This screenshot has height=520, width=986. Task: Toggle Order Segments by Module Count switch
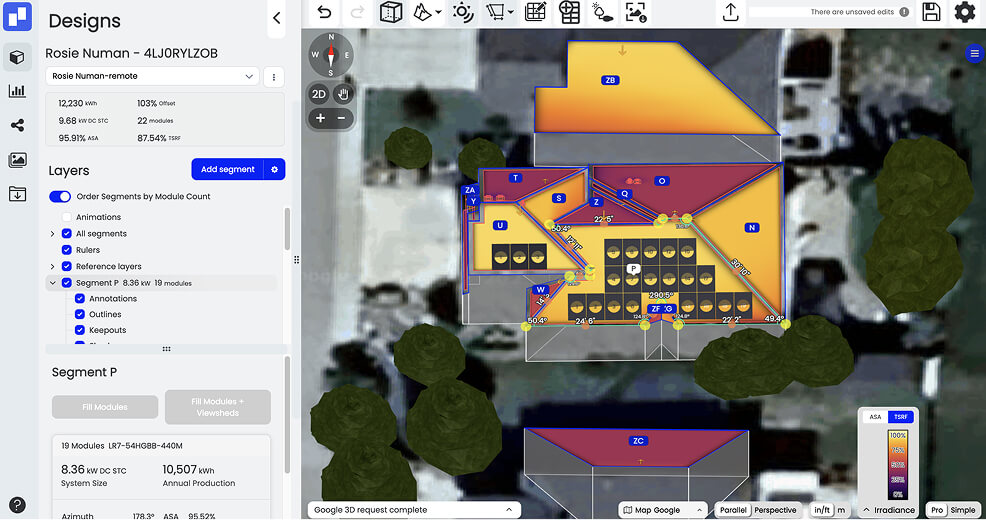(x=60, y=196)
